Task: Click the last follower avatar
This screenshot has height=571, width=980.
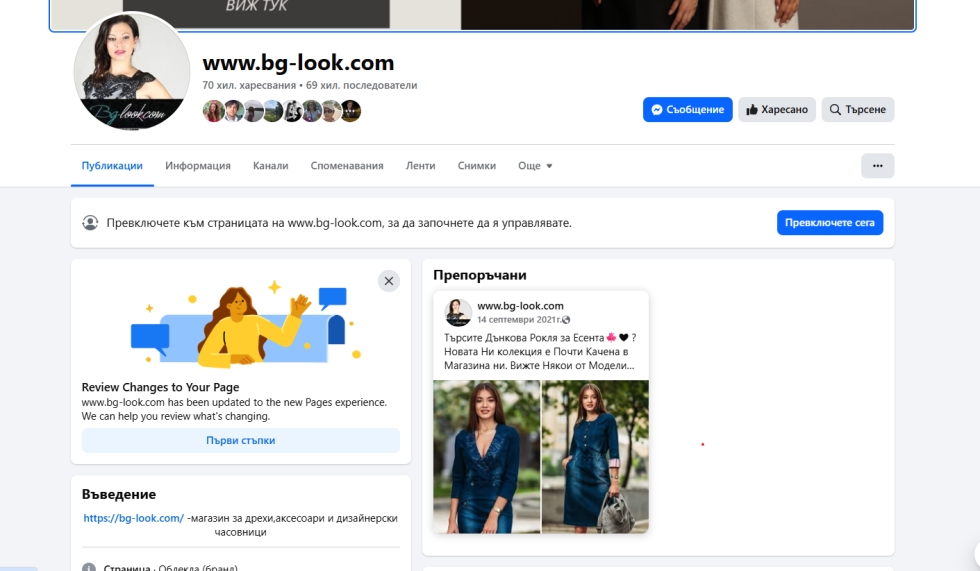Action: (x=351, y=111)
